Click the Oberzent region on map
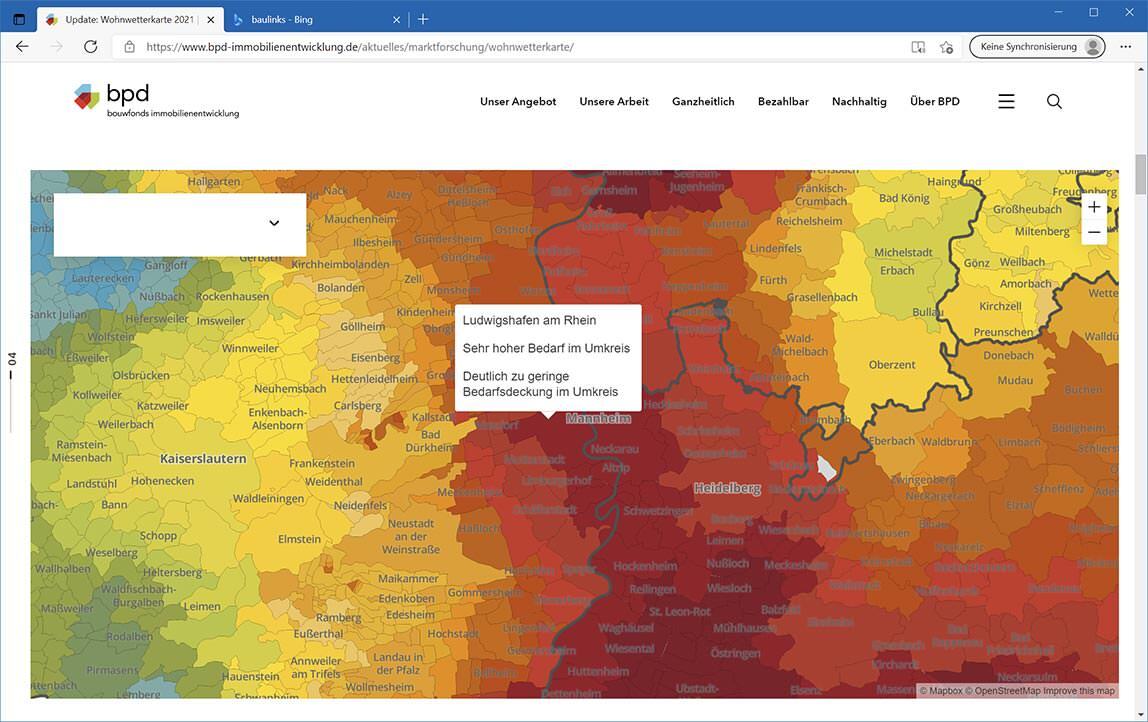1148x722 pixels. tap(892, 365)
